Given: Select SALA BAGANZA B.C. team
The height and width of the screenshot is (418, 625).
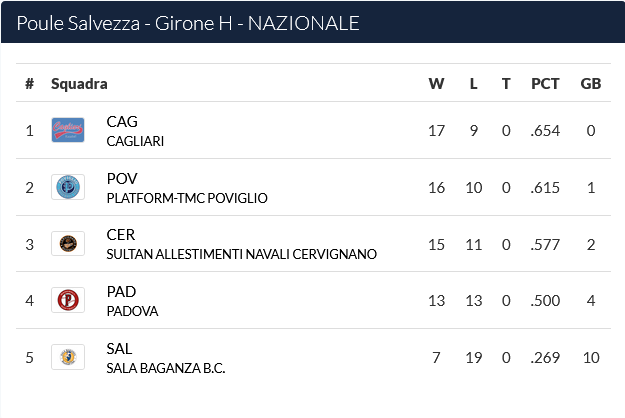Looking at the screenshot, I should click(x=166, y=368).
